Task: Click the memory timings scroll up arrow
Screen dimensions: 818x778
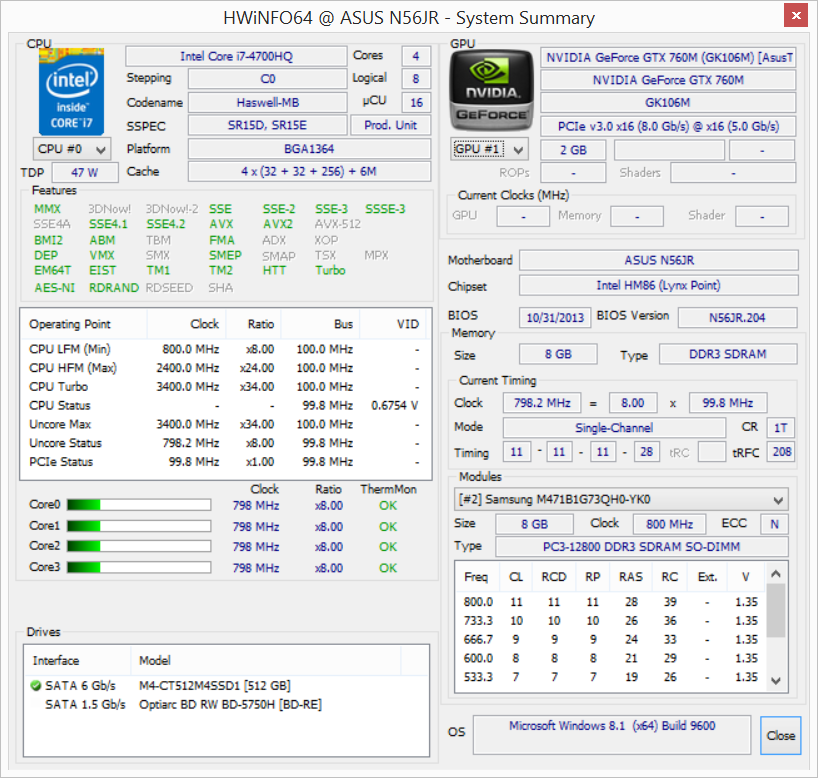Action: tap(776, 574)
